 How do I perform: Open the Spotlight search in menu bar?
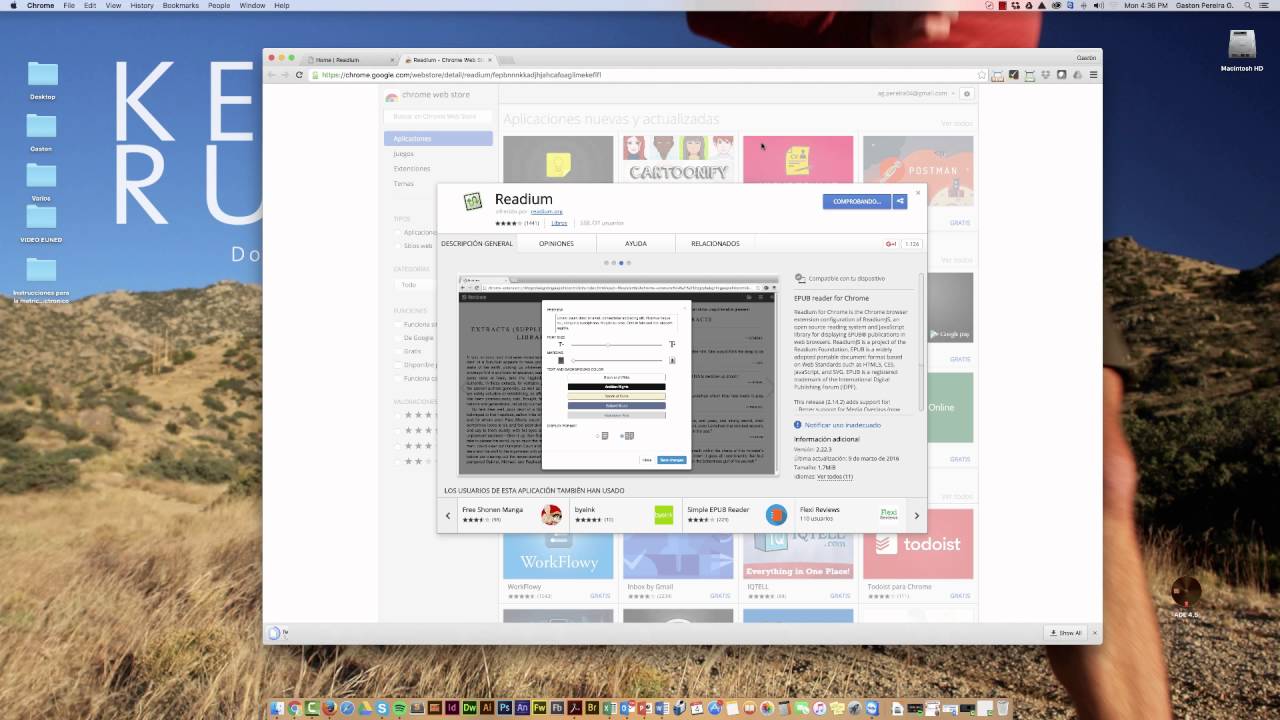pyautogui.click(x=1250, y=5)
